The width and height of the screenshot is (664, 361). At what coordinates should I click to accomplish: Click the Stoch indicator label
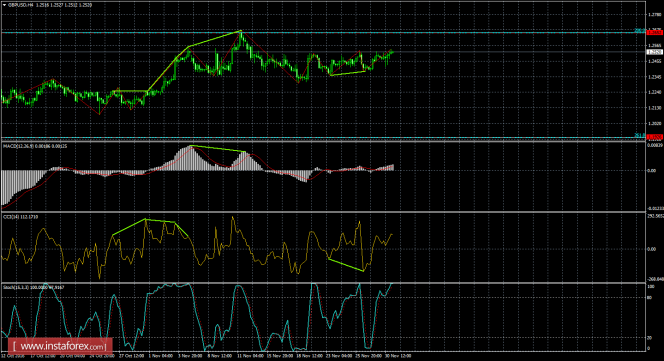pos(15,287)
